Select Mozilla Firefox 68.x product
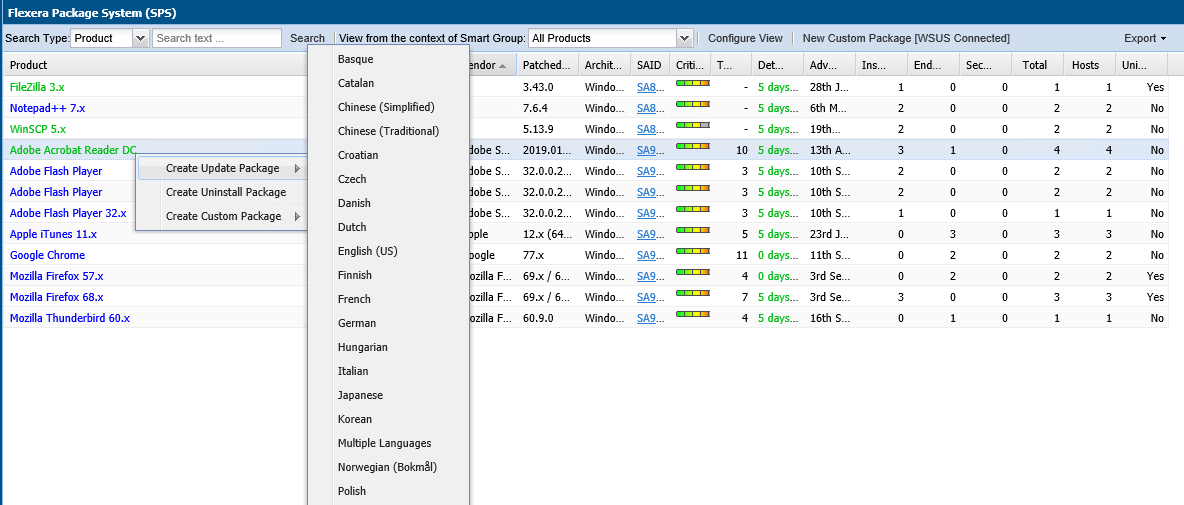This screenshot has width=1184, height=505. pos(57,297)
